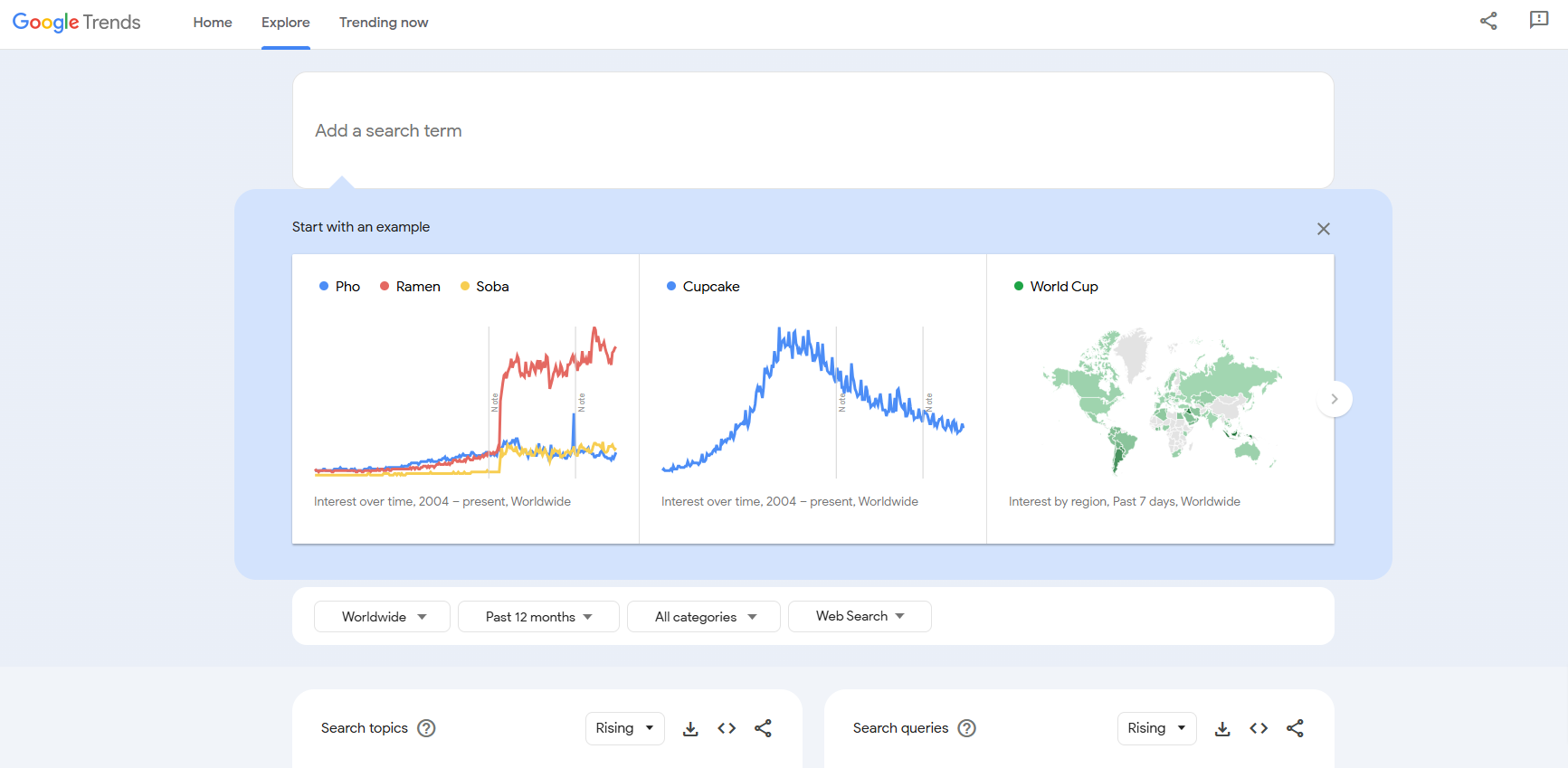Open the Rising dropdown for Search topics
This screenshot has height=768, width=1568.
[x=625, y=728]
